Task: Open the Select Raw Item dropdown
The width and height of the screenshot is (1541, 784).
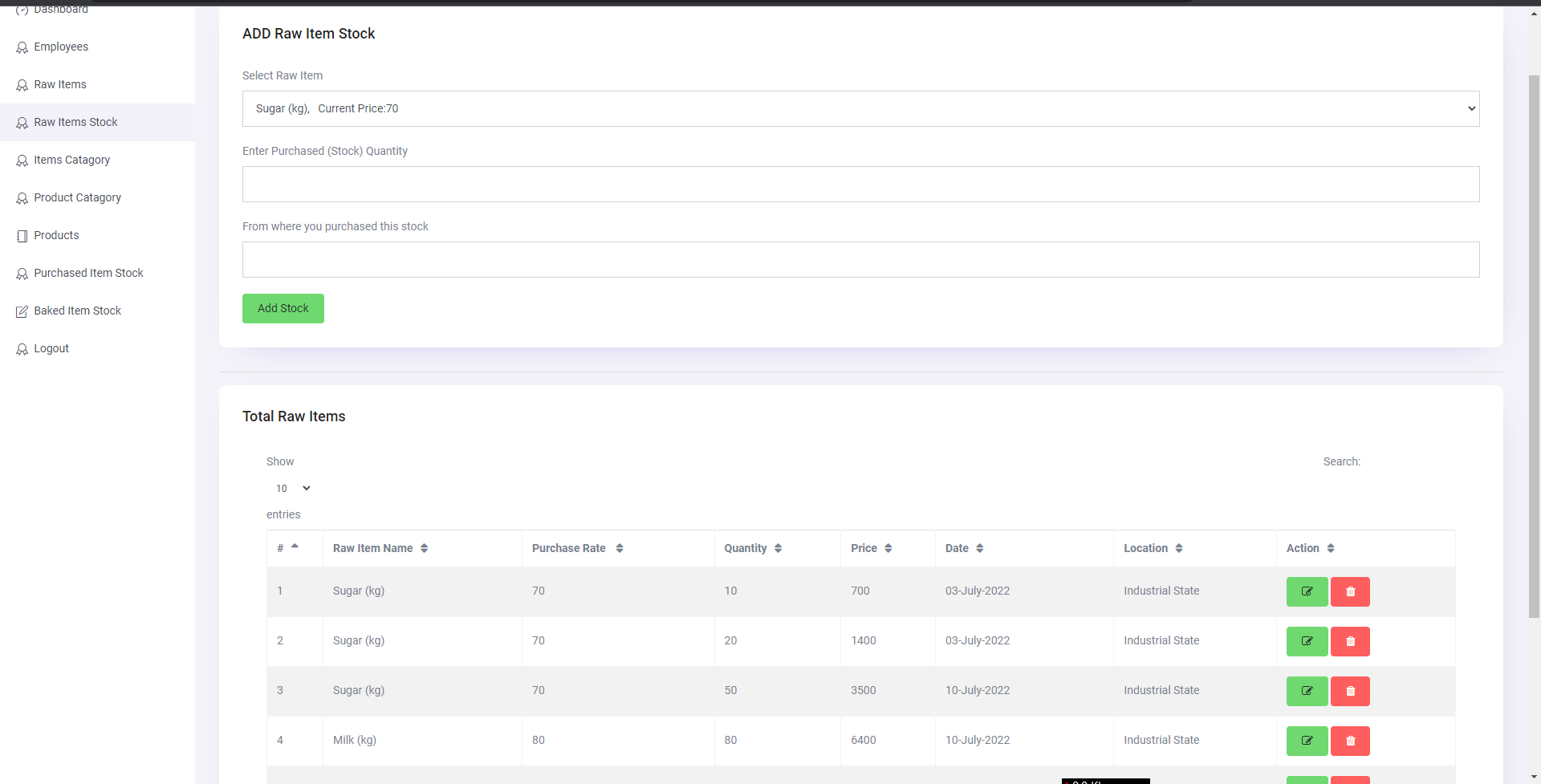Action: coord(860,108)
